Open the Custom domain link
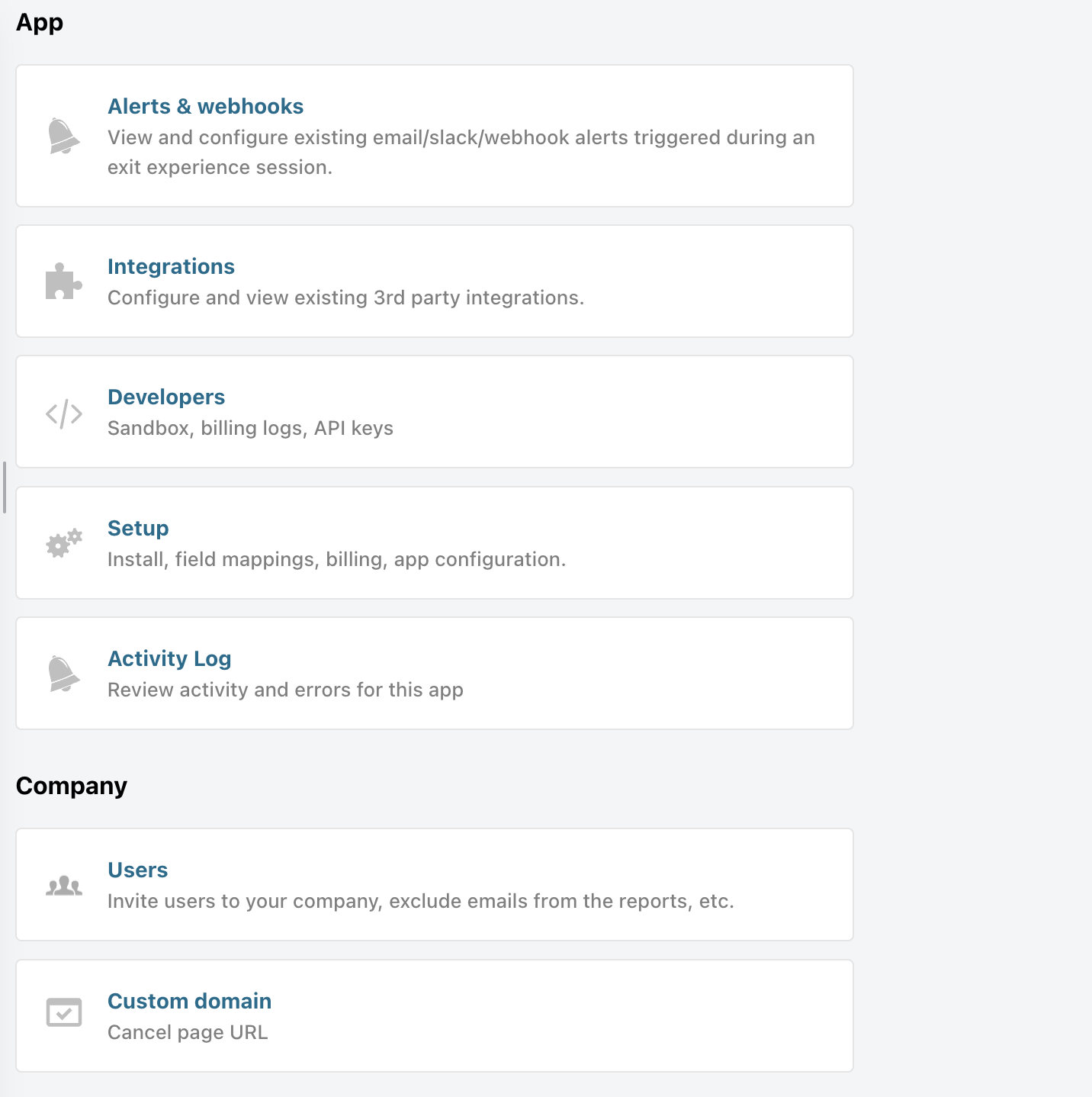 (189, 1002)
